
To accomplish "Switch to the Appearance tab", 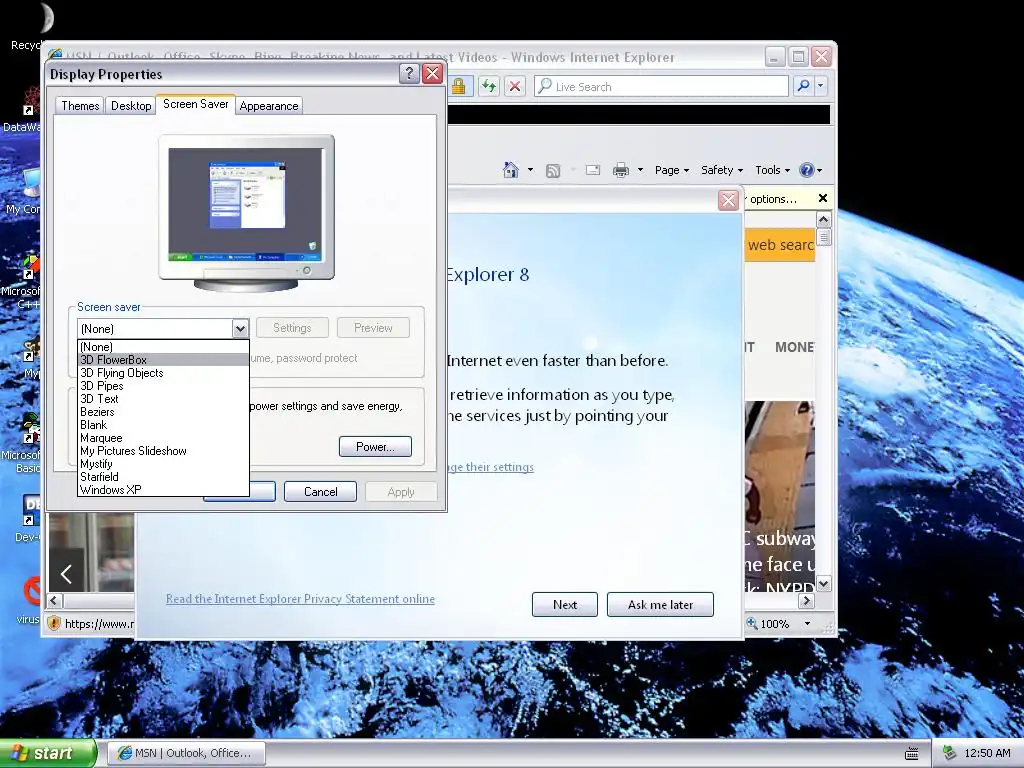I will pyautogui.click(x=268, y=106).
